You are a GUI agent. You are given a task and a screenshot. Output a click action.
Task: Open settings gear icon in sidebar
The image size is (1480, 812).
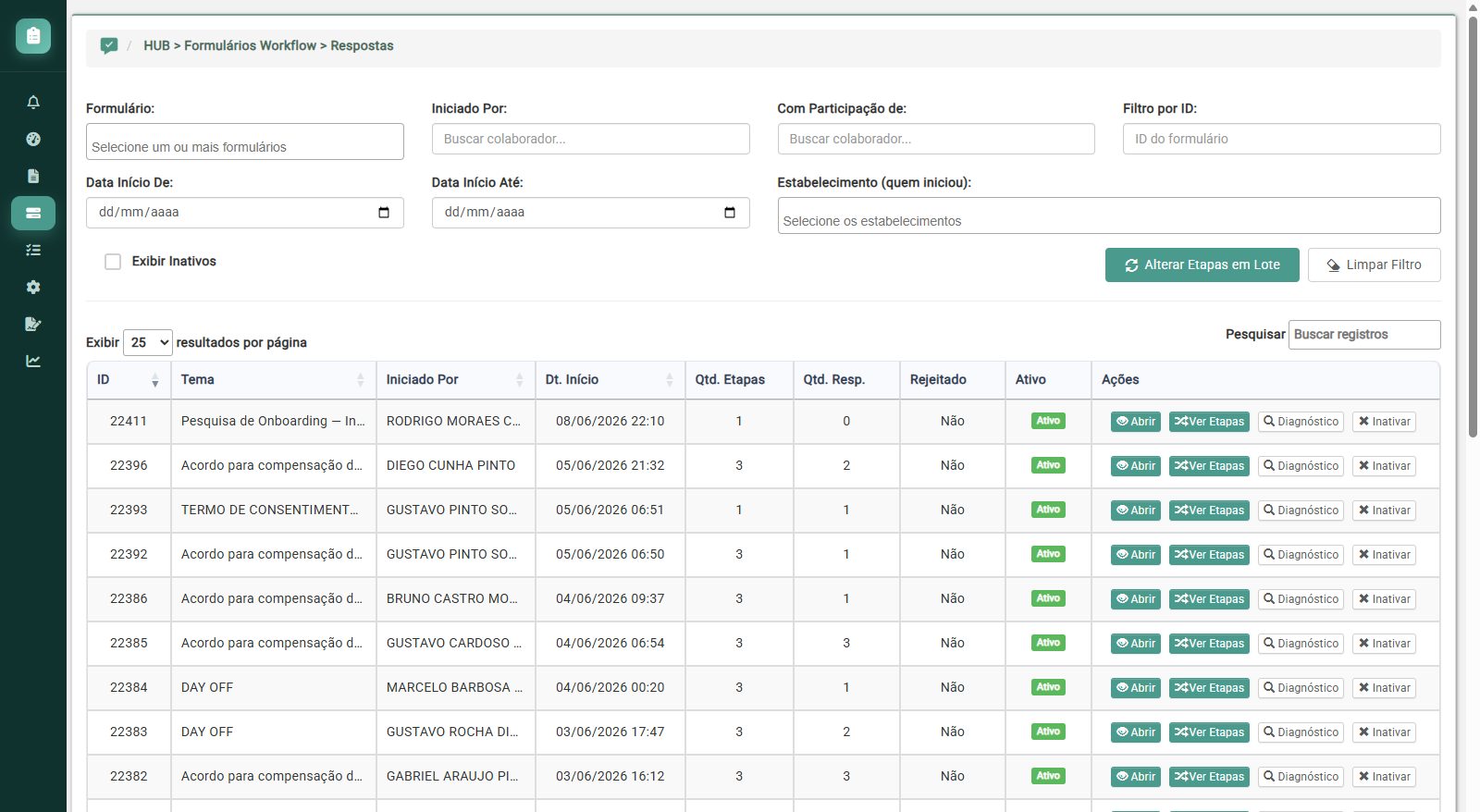(33, 287)
